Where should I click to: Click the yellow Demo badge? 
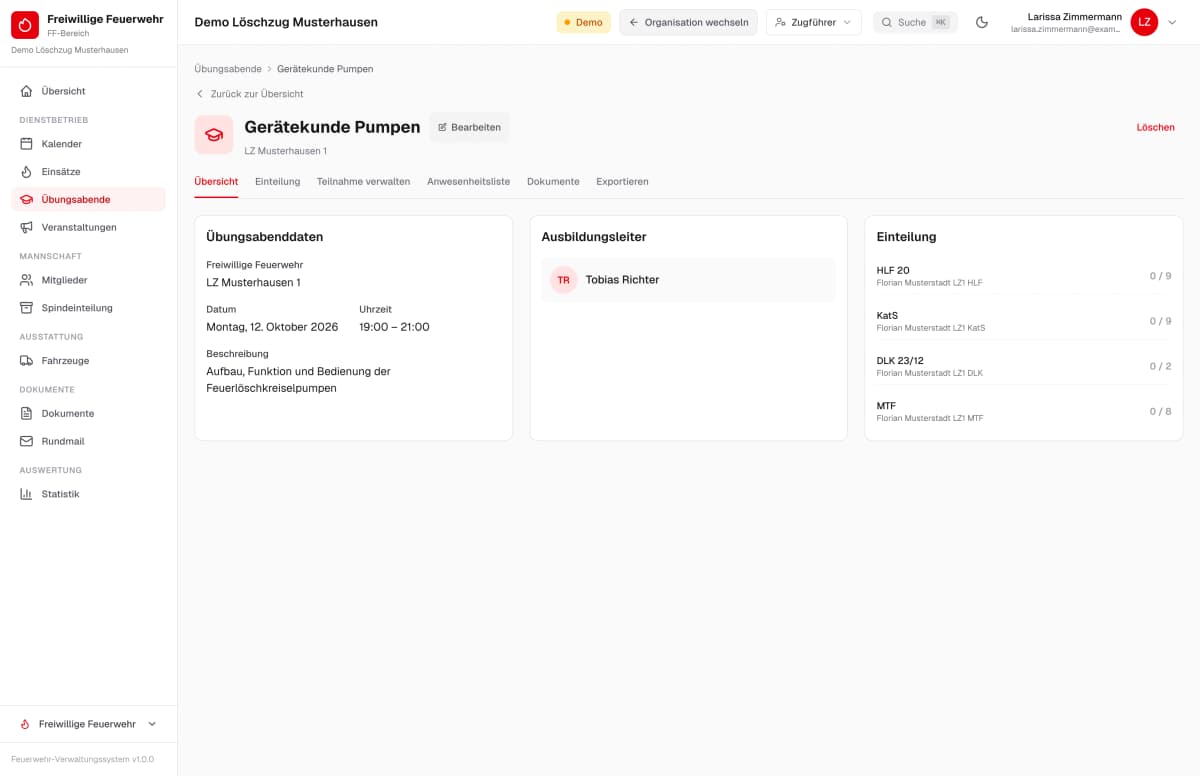coord(583,22)
